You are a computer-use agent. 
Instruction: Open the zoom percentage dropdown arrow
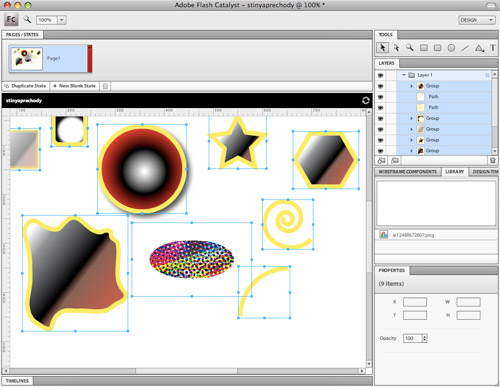62,20
